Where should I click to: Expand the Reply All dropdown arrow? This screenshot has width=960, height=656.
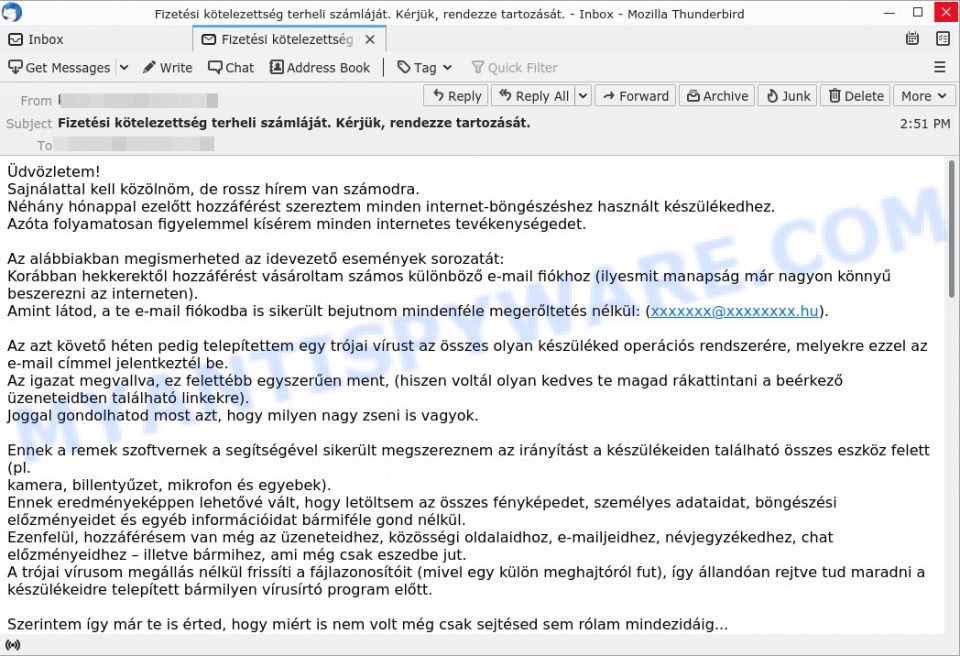click(583, 96)
